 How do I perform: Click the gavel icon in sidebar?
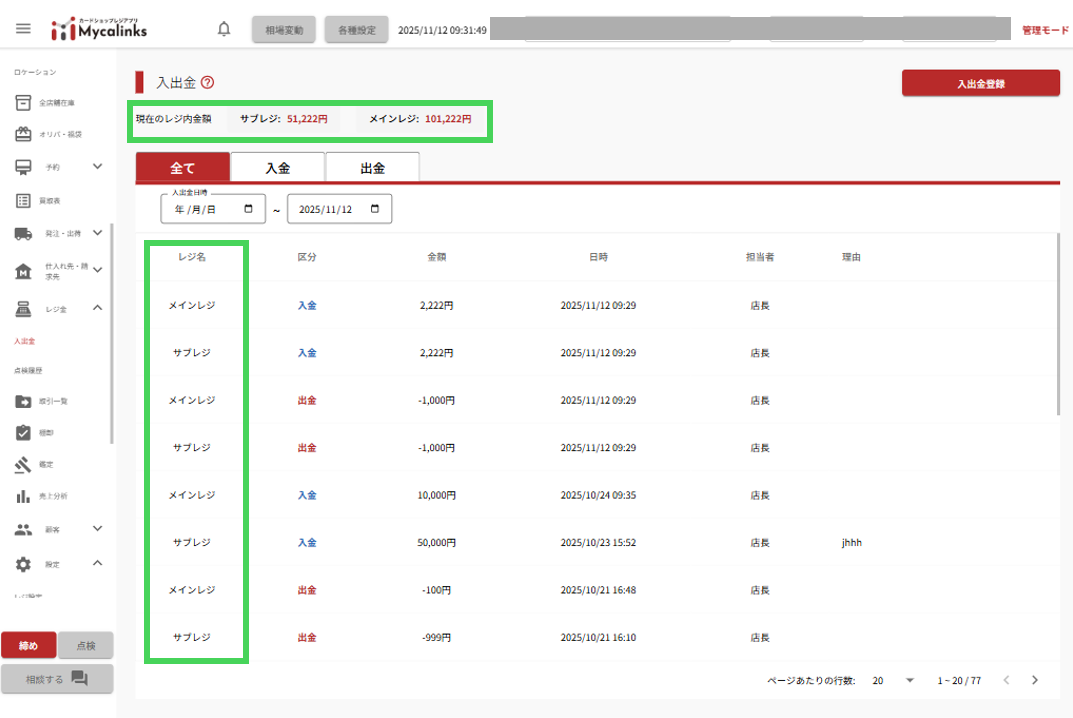(23, 465)
